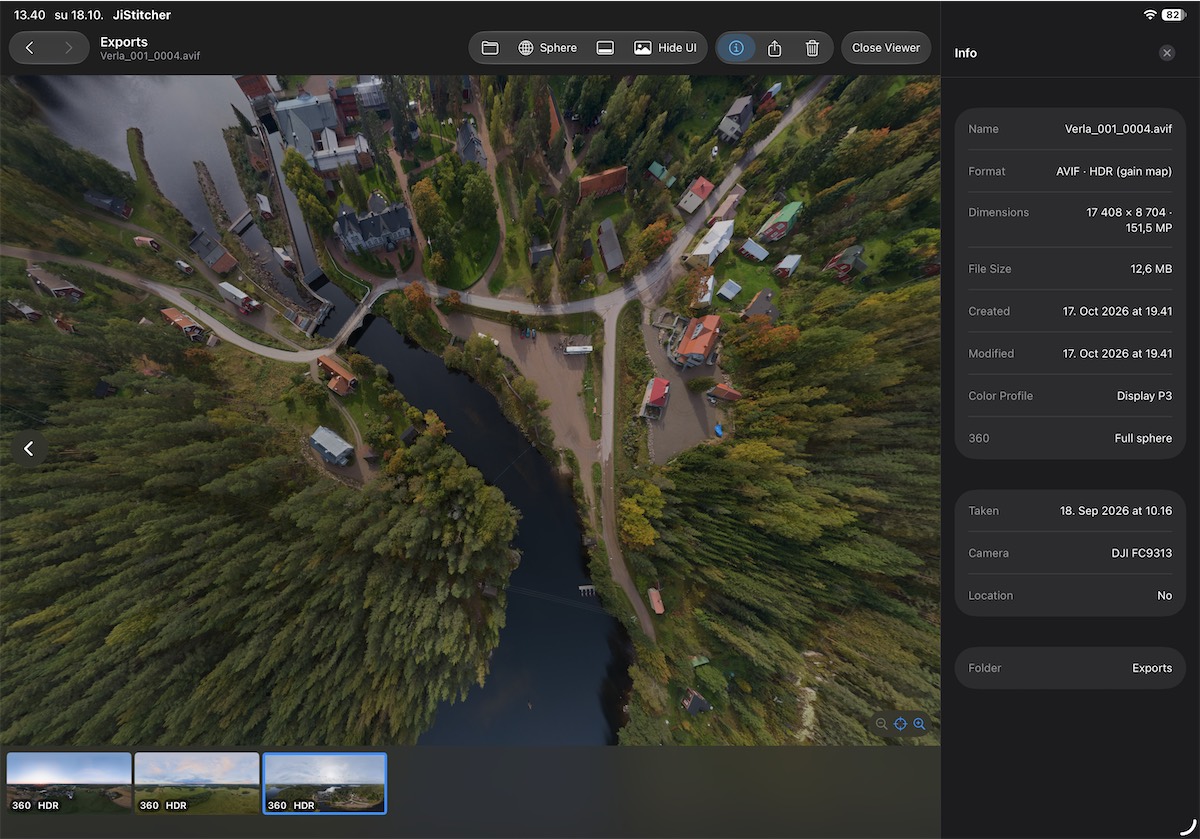Delete image with the trash icon
1200x839 pixels.
[812, 48]
